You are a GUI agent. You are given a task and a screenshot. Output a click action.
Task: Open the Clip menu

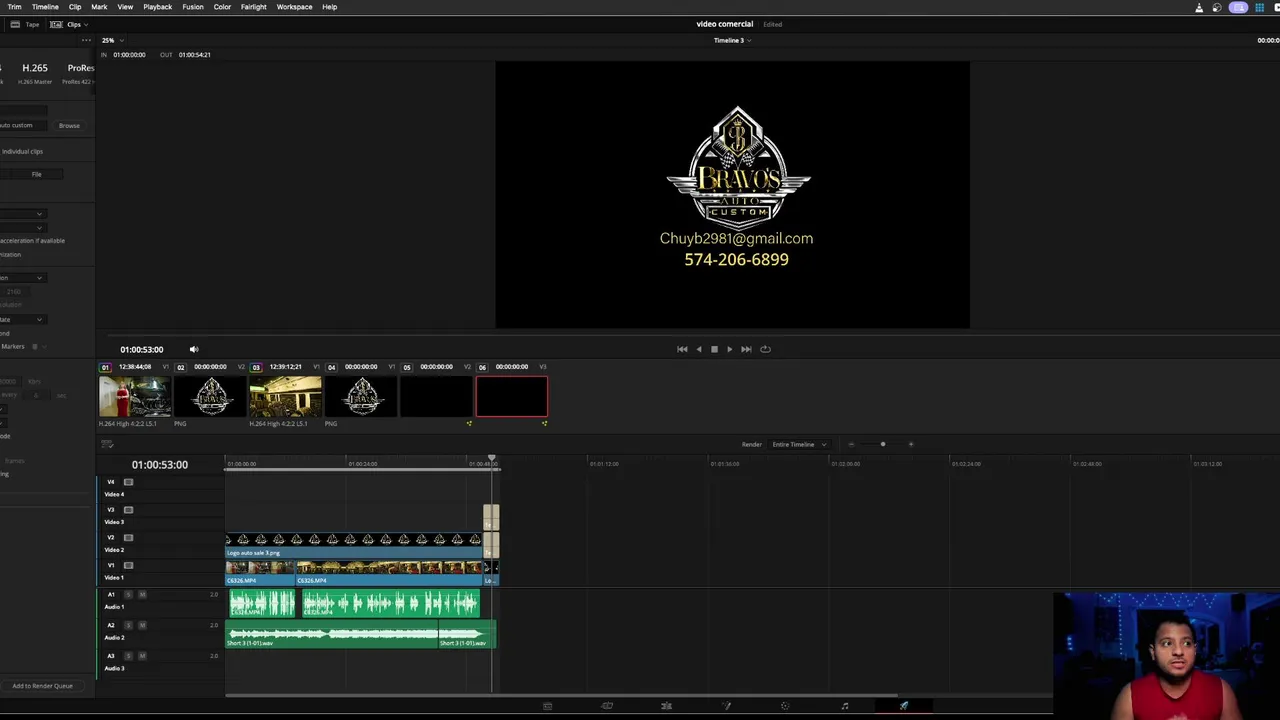coord(75,7)
